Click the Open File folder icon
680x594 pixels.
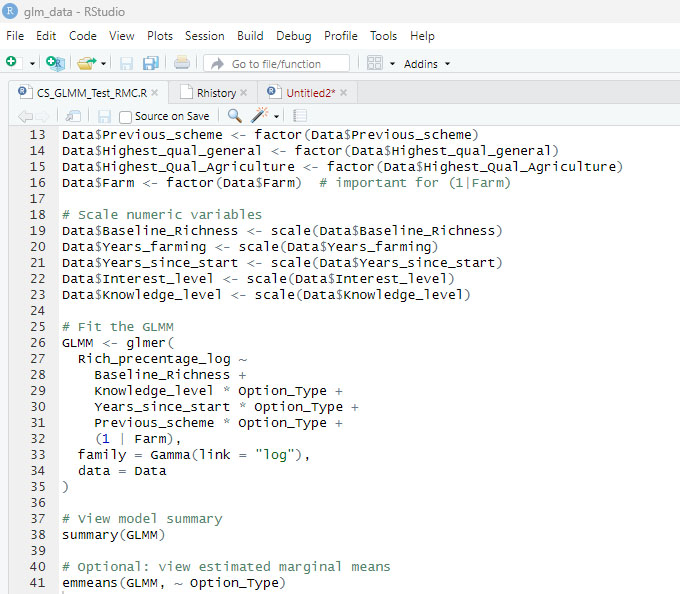pyautogui.click(x=86, y=63)
